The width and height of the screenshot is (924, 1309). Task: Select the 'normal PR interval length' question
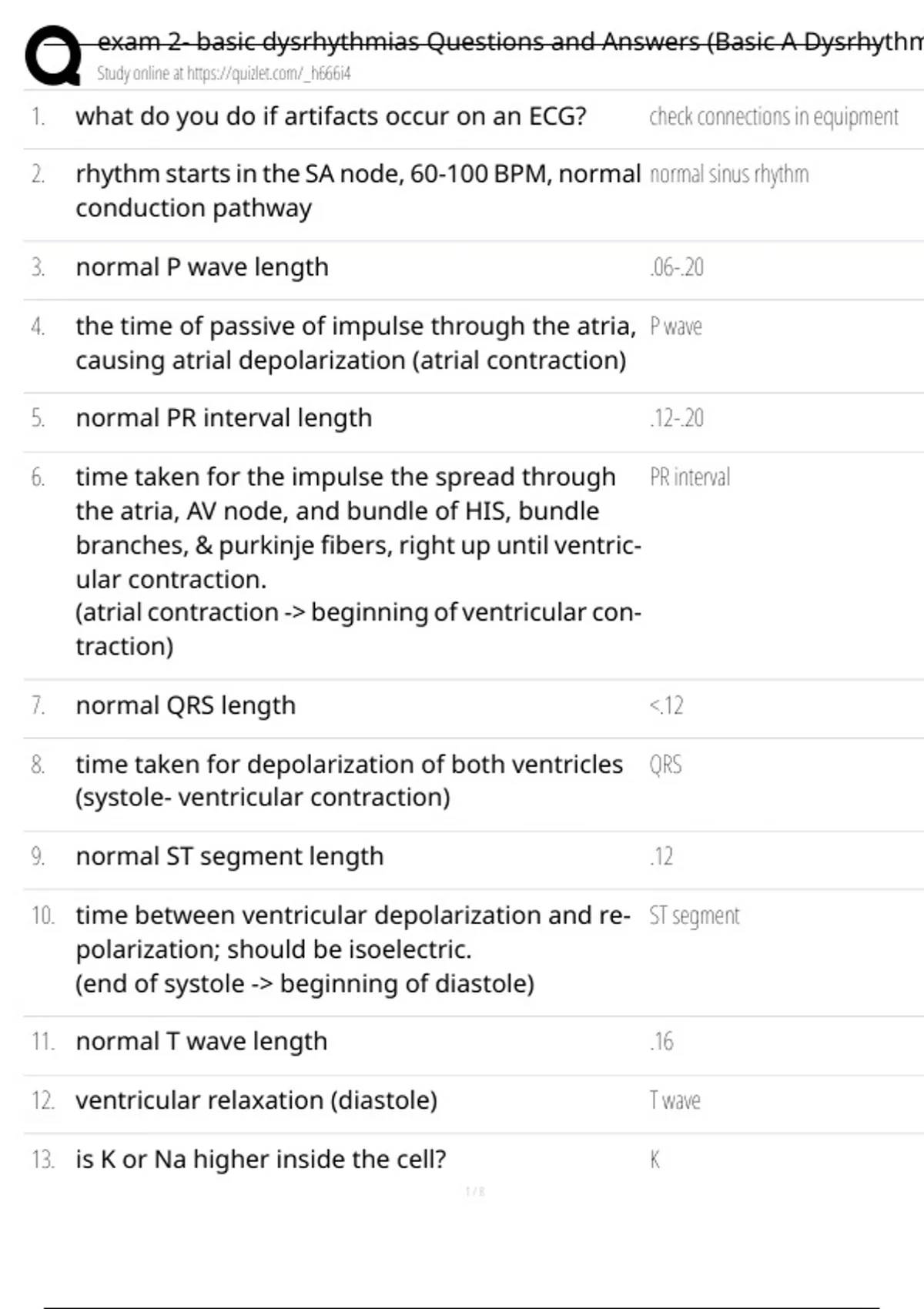223,418
